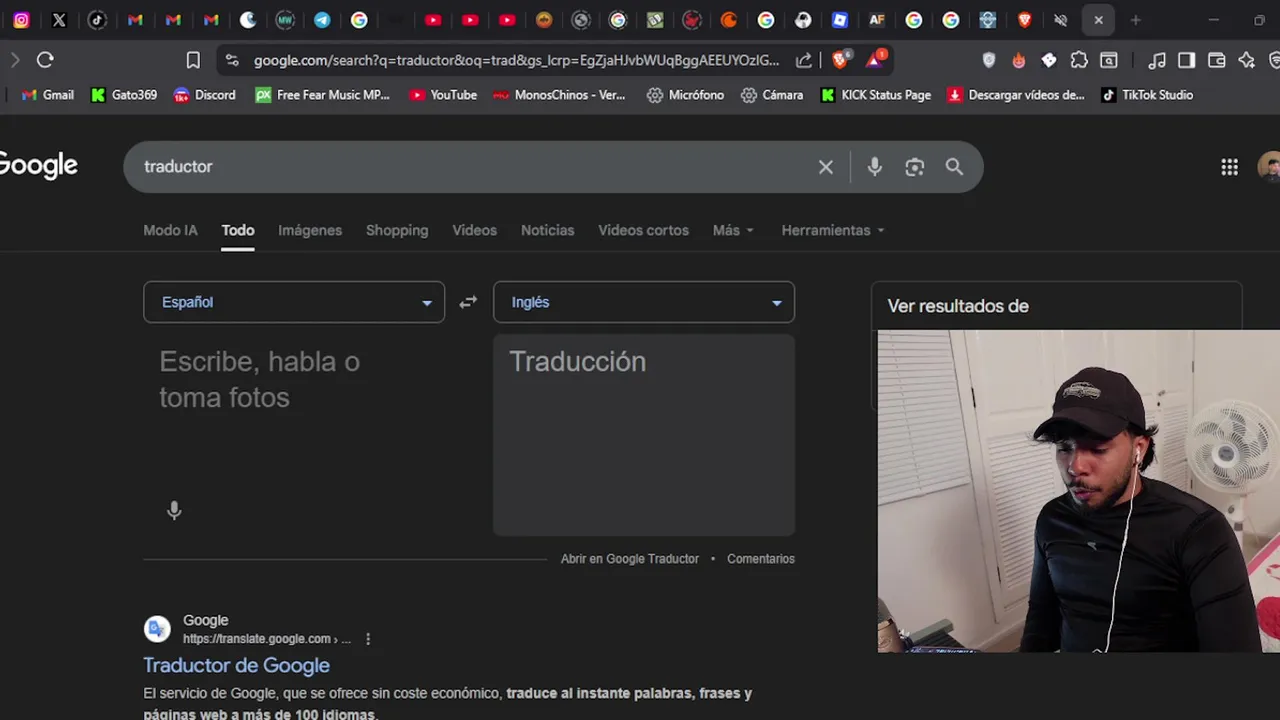This screenshot has height=720, width=1280.
Task: Switch to the X (Twitter) browser tab
Action: (59, 20)
